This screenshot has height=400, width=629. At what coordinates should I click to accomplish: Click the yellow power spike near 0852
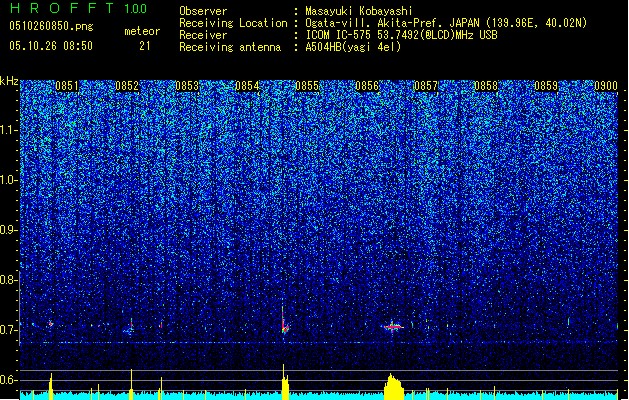(131, 384)
